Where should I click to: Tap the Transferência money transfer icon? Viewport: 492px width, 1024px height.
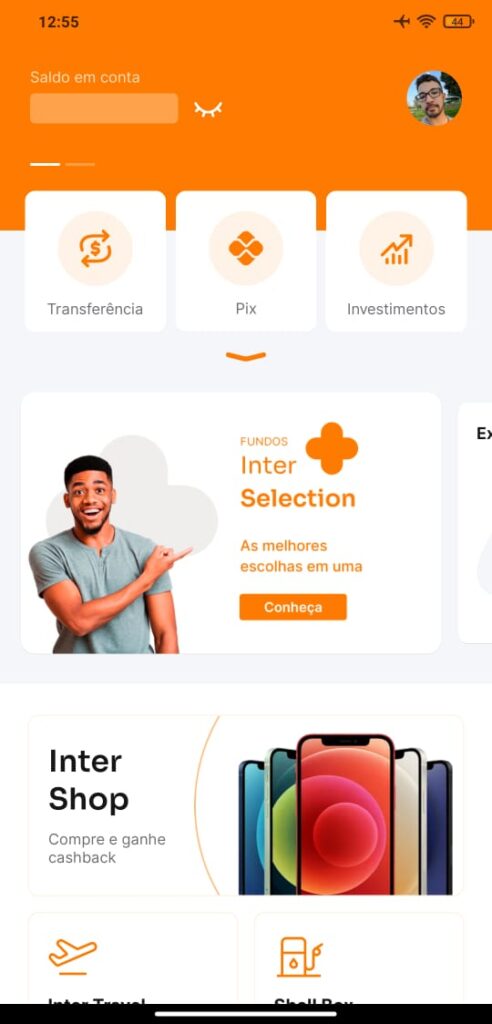95,248
